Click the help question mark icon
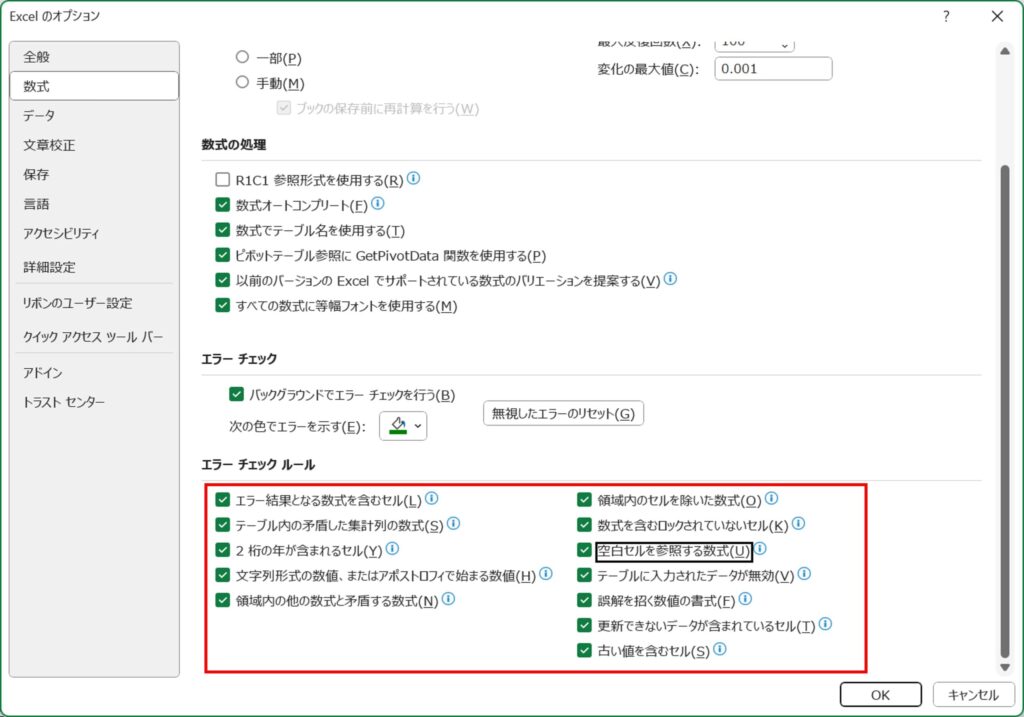The image size is (1024, 717). (x=946, y=16)
